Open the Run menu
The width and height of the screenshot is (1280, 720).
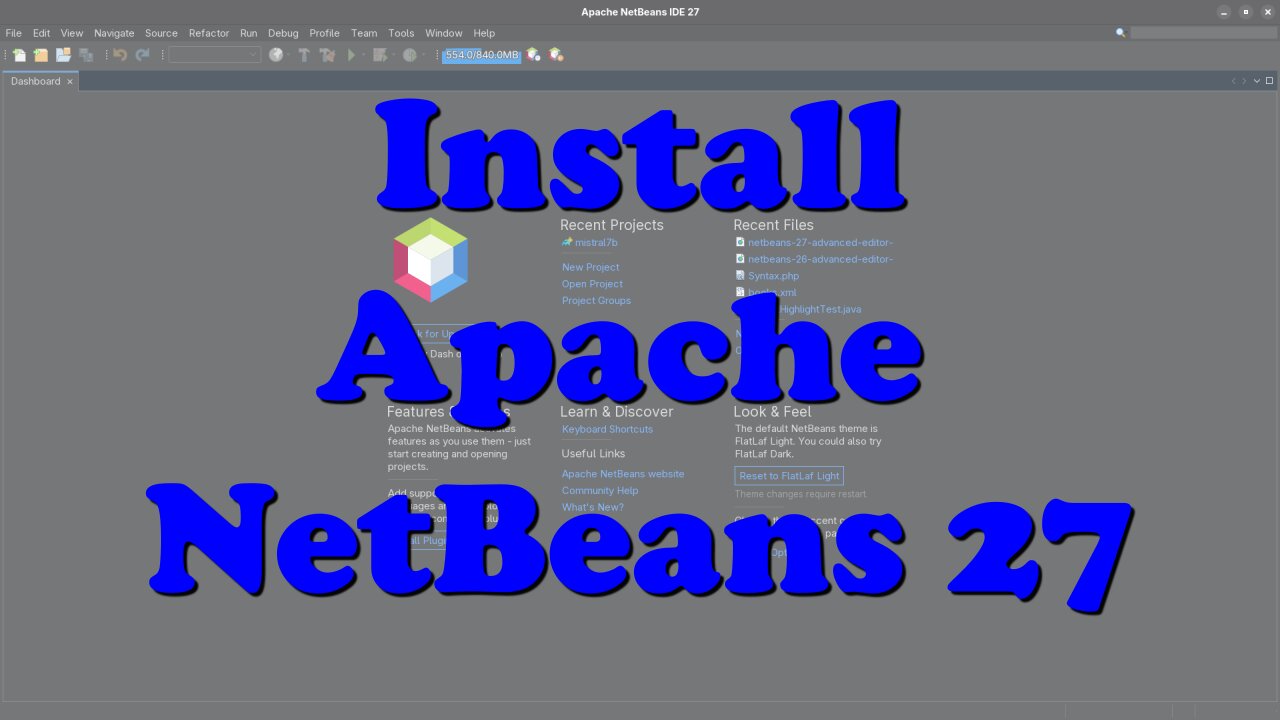coord(249,33)
